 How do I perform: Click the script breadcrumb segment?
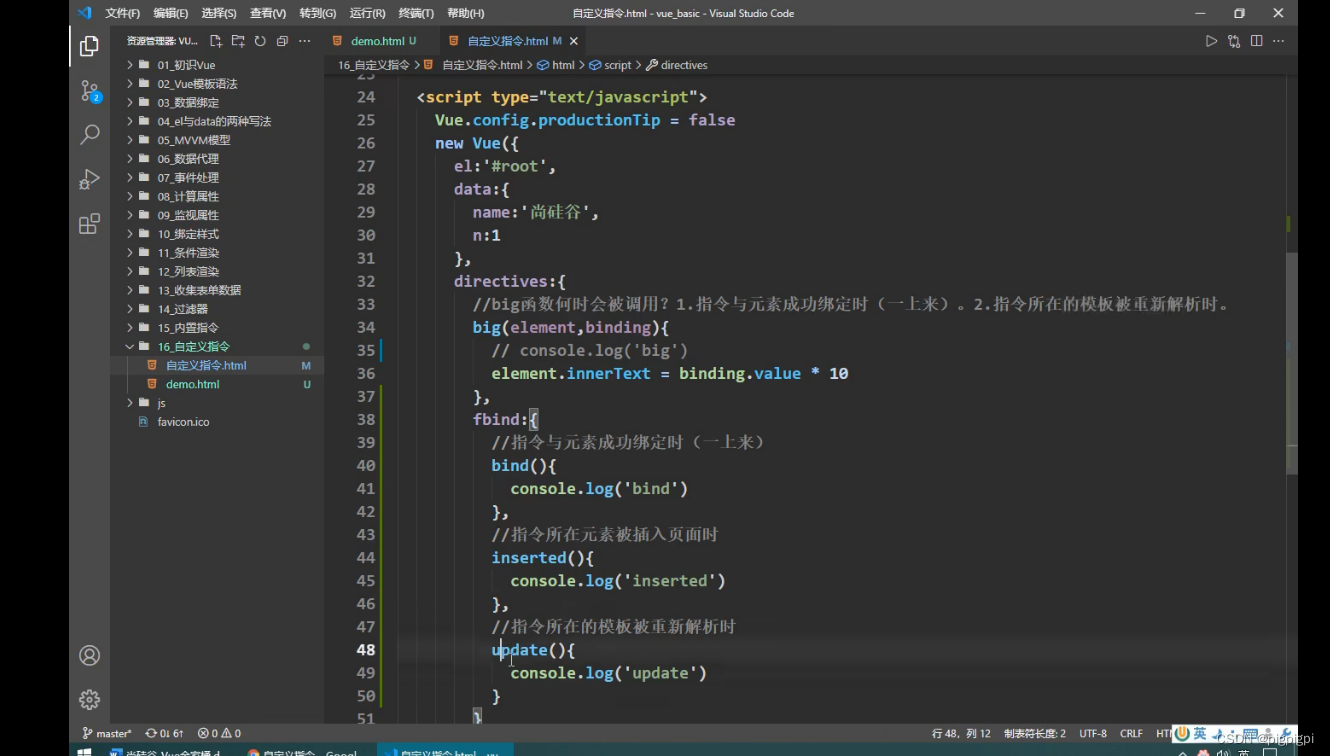point(611,65)
